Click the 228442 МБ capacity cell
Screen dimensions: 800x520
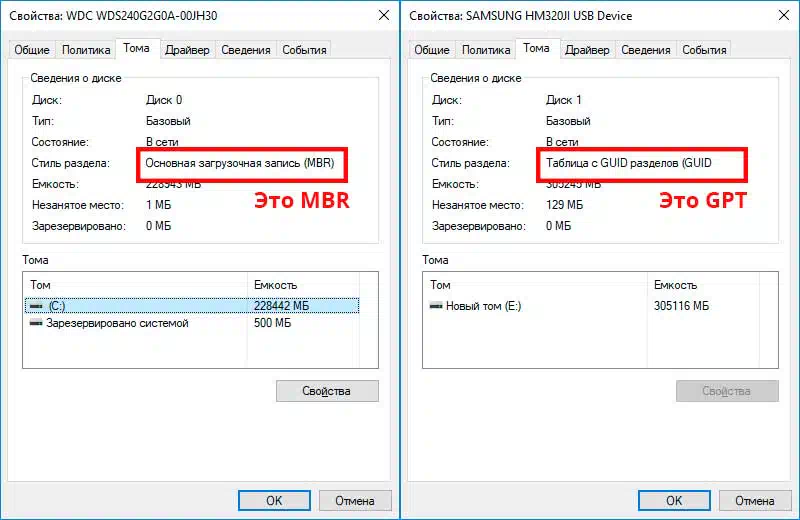282,306
